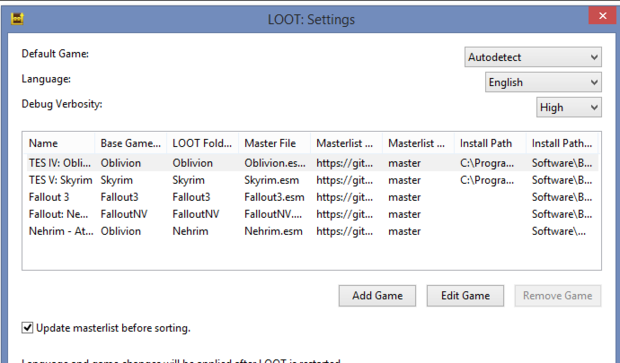Click the Remove Game button

(x=558, y=296)
